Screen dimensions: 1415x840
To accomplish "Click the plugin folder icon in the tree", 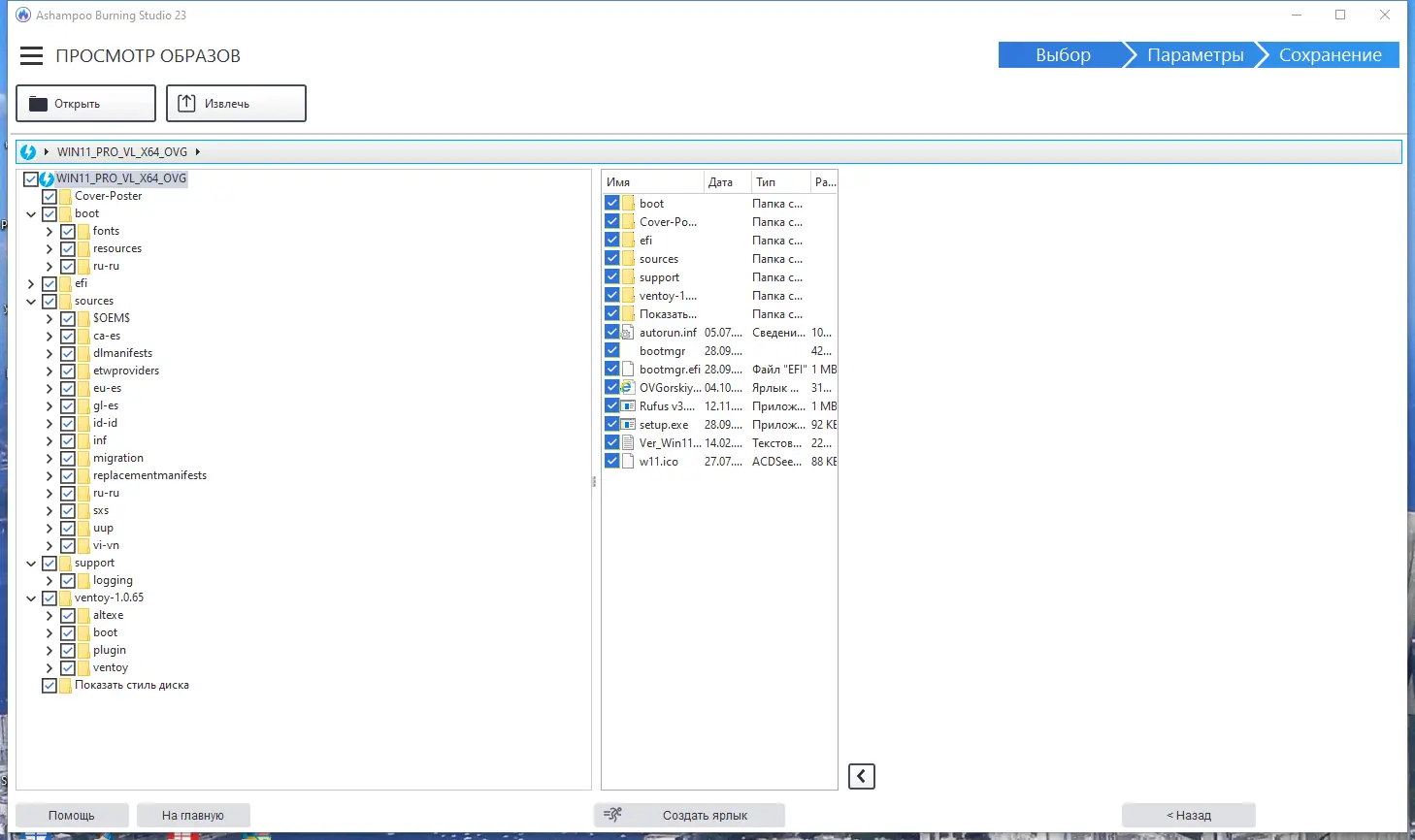I will tap(83, 650).
